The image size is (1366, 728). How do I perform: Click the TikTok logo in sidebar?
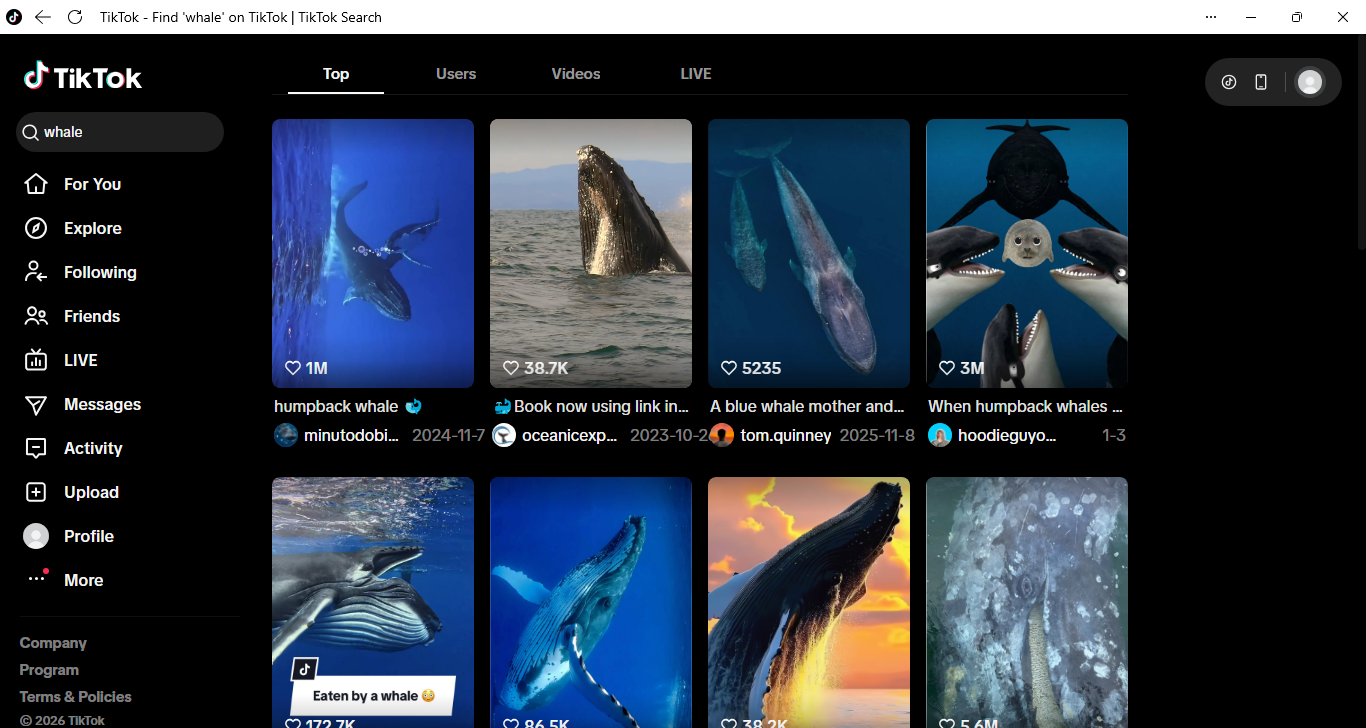click(83, 78)
